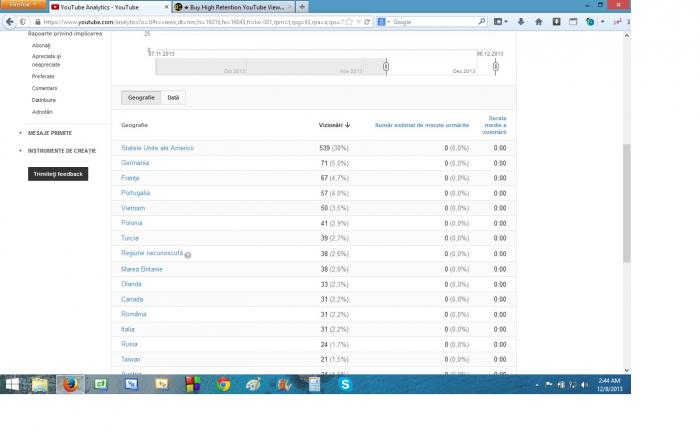Expand INSTRUMENTE DE CREAȚIE section
The height and width of the screenshot is (436, 700).
[62, 151]
